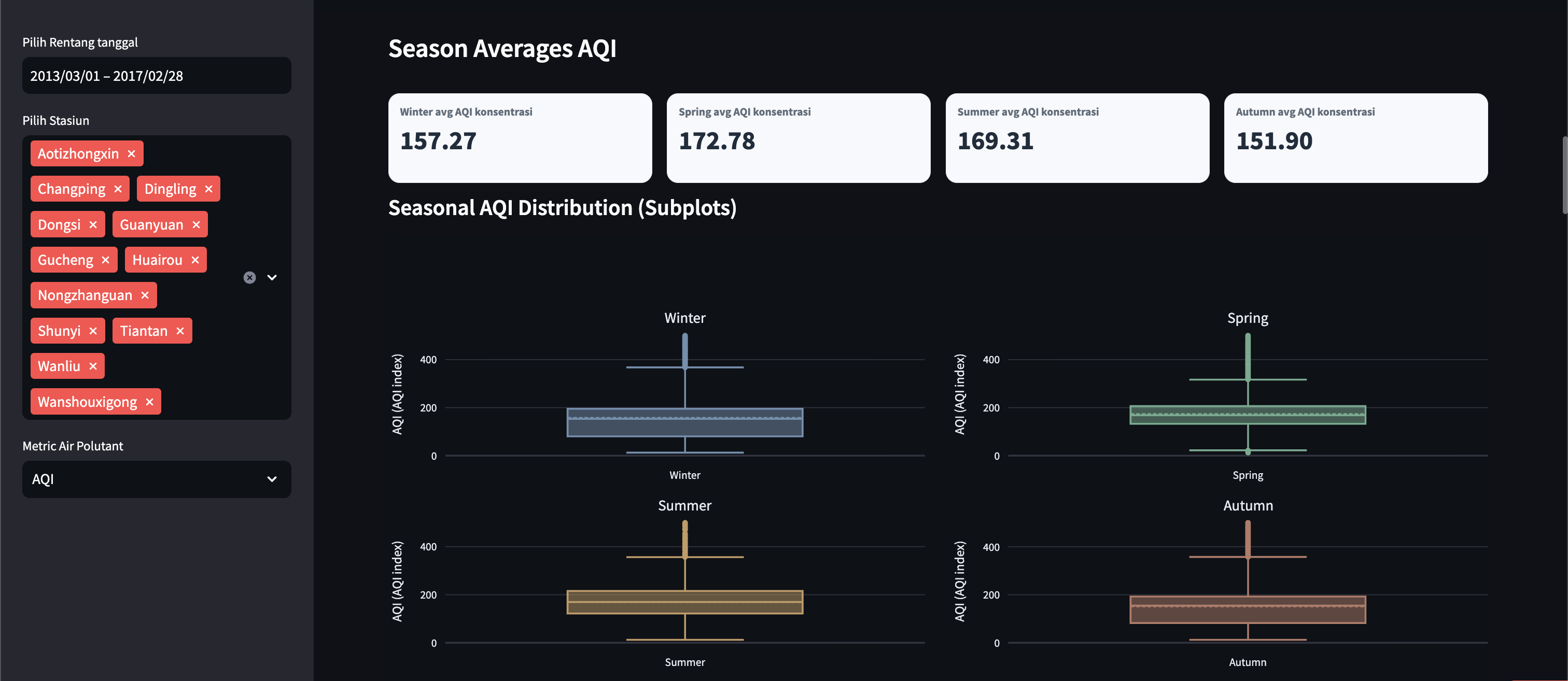Image resolution: width=1568 pixels, height=681 pixels.
Task: Clear all selected stations
Action: (x=249, y=277)
